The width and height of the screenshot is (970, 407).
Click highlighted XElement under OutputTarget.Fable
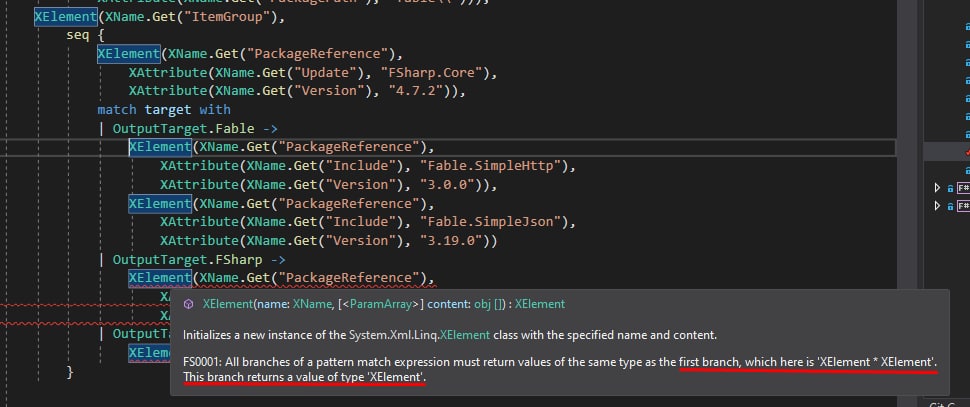click(160, 147)
